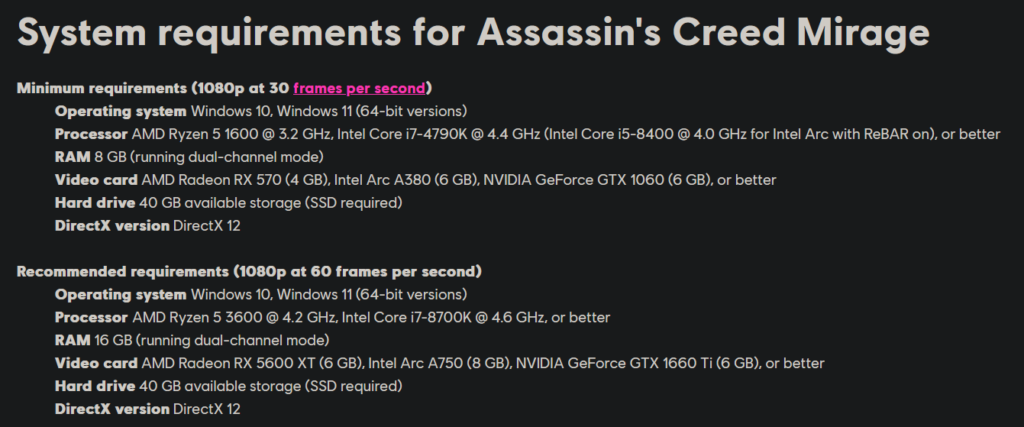Click the RAM 16 GB line
This screenshot has height=427, width=1024.
tap(192, 340)
